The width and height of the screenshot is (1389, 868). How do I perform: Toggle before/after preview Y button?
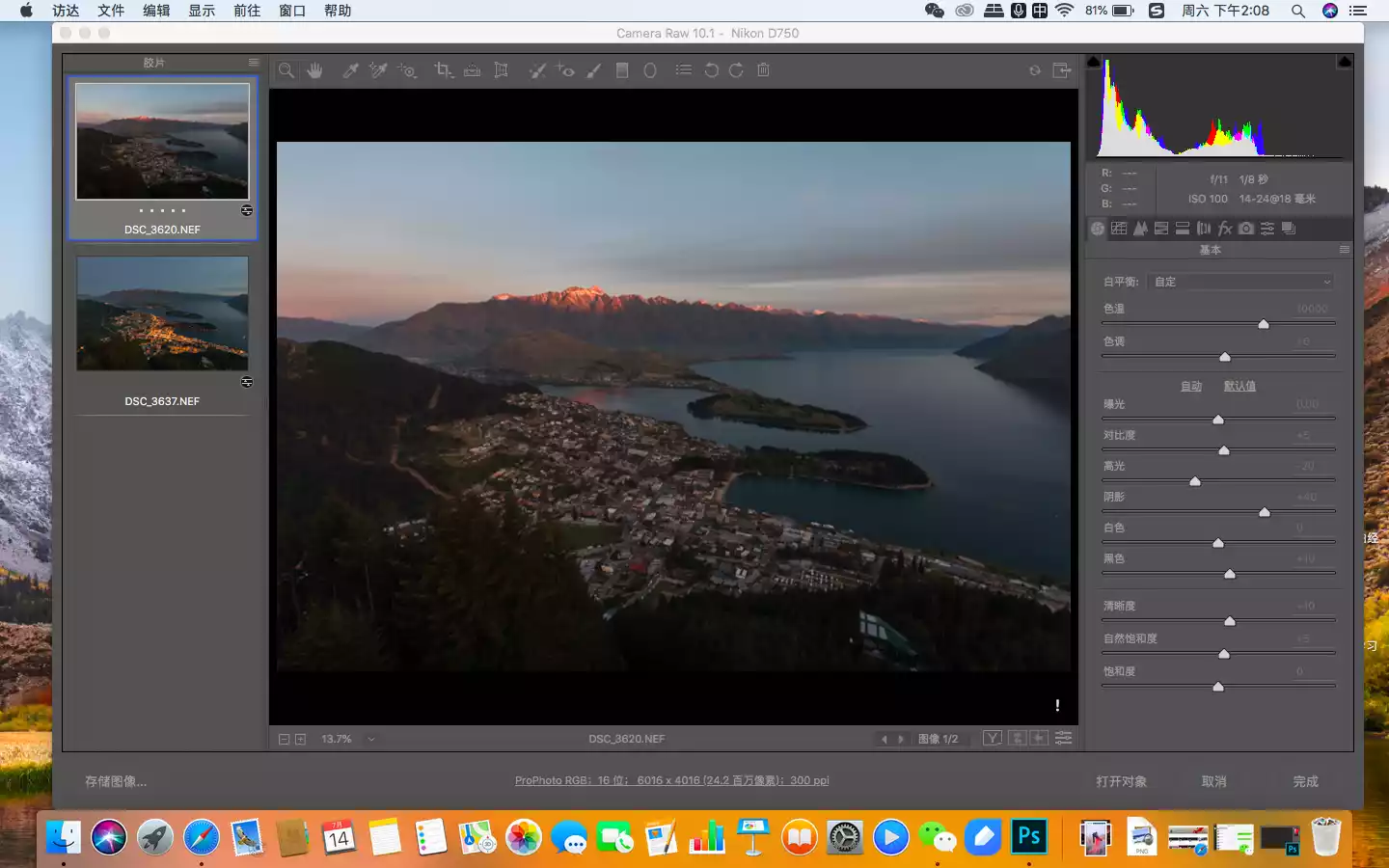[x=992, y=739]
